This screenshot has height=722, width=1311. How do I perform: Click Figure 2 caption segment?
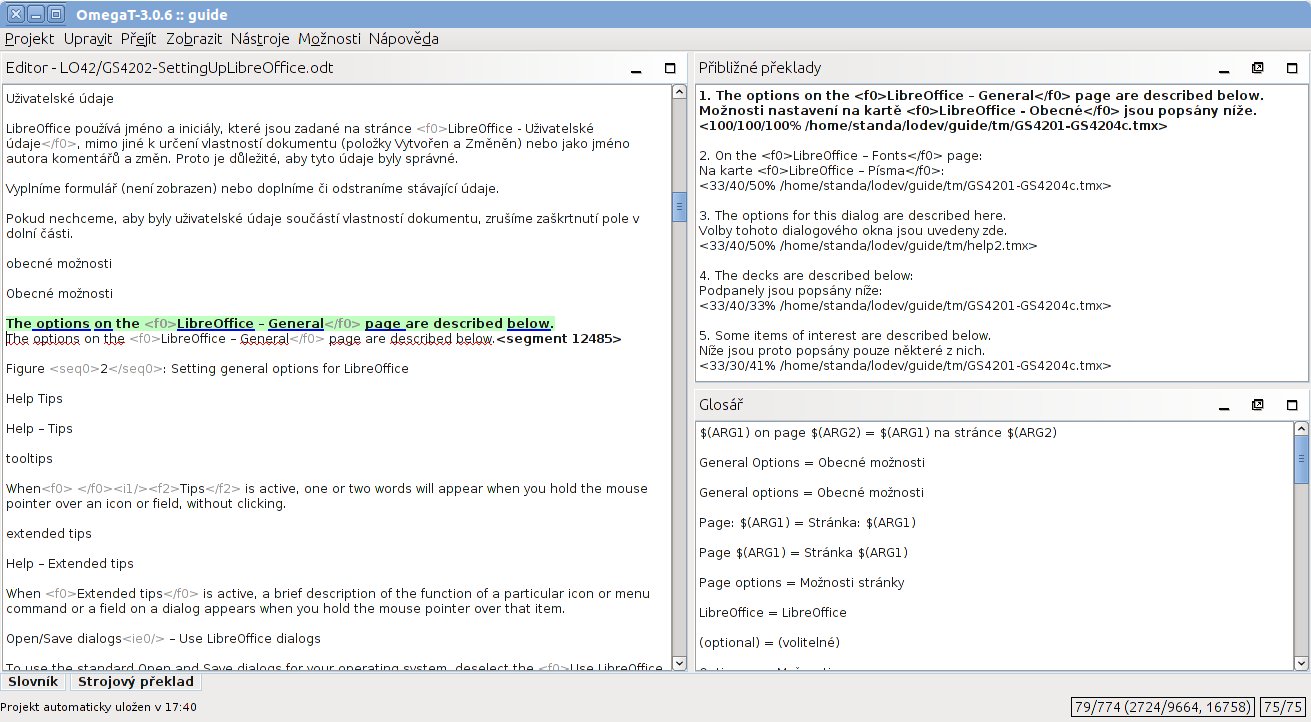[x=207, y=368]
